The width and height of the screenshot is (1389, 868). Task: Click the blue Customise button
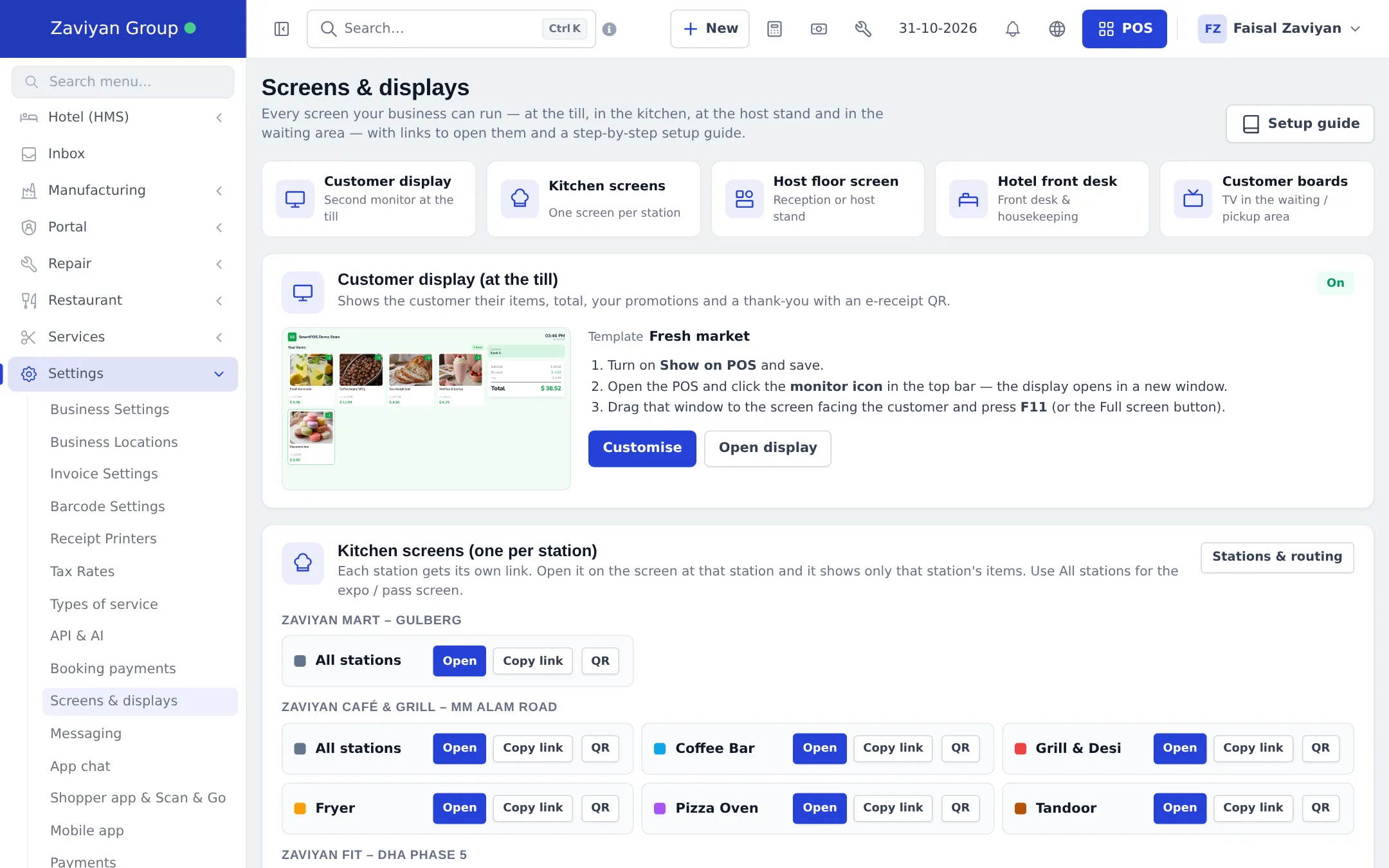coord(642,448)
